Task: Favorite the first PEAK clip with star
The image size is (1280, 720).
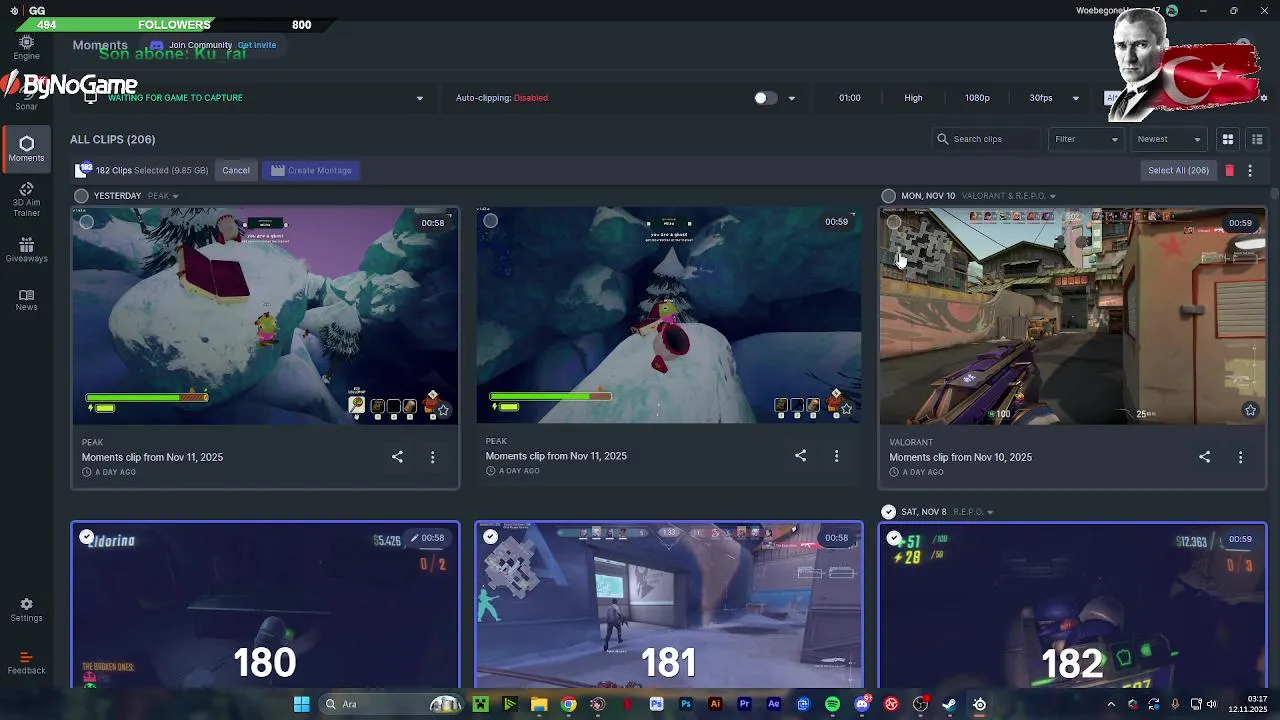Action: [x=443, y=409]
